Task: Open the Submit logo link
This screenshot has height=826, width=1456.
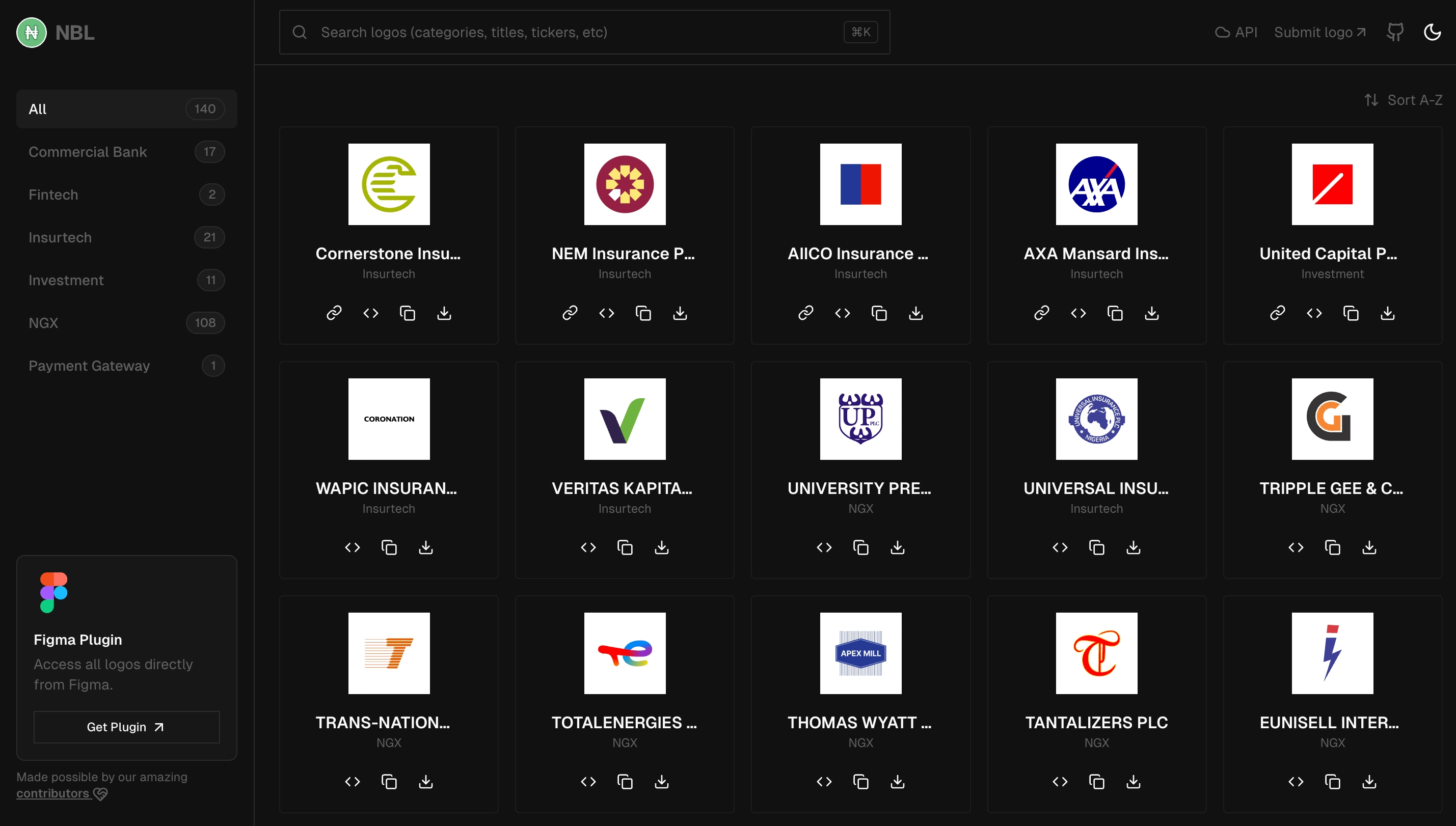Action: (x=1320, y=32)
